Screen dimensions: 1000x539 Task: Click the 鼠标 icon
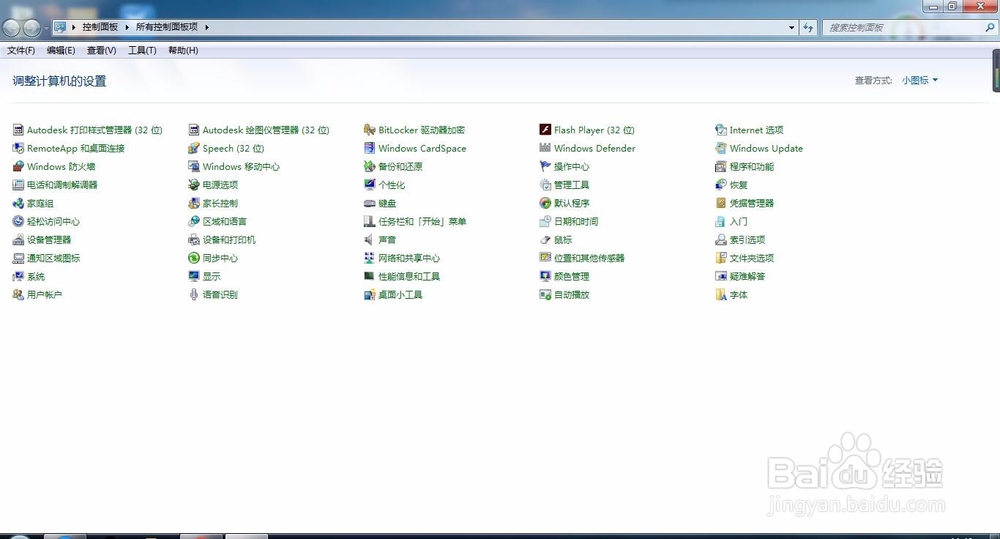click(x=545, y=240)
